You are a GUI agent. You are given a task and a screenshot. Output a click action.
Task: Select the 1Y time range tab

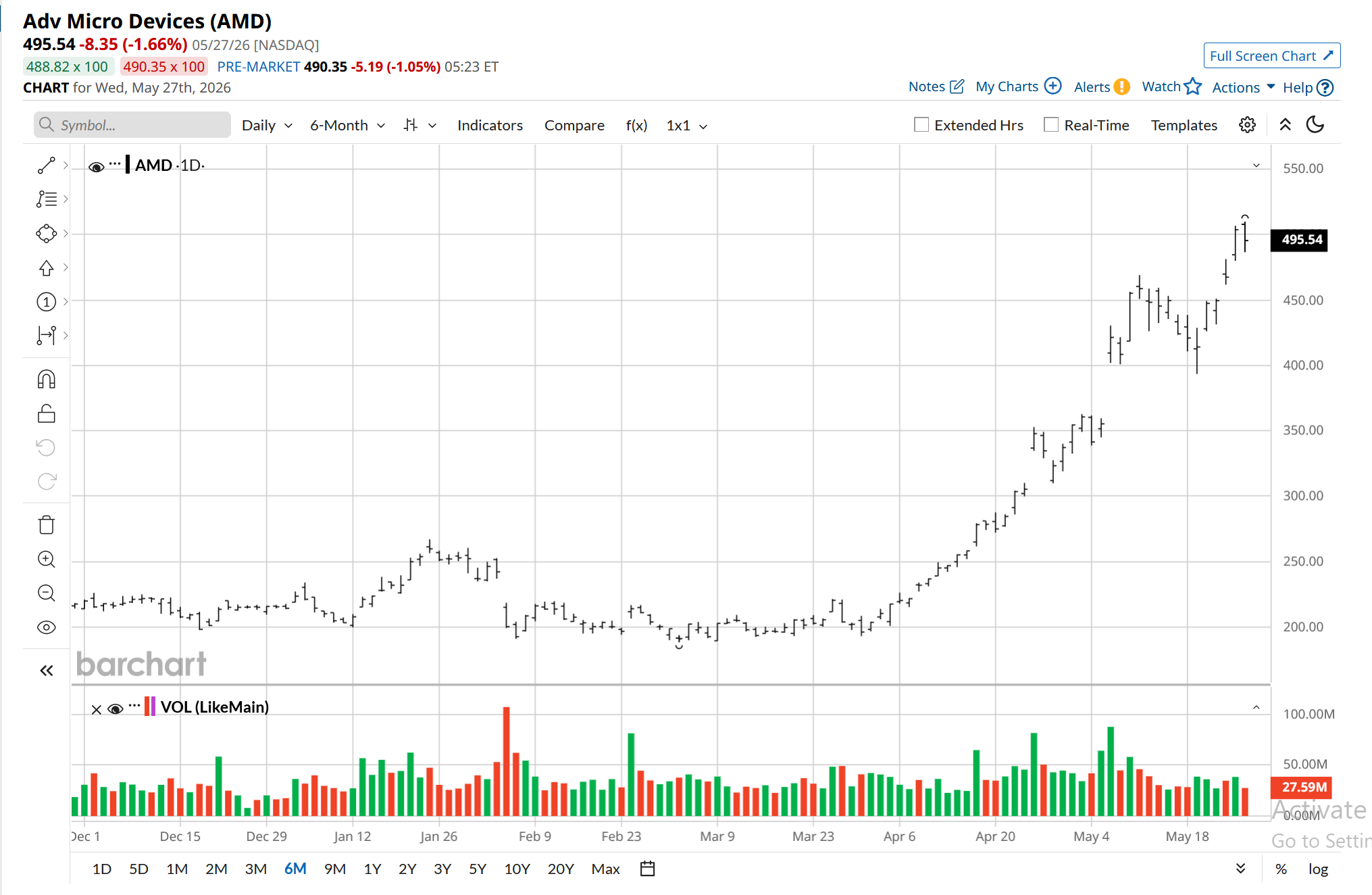pyautogui.click(x=372, y=869)
